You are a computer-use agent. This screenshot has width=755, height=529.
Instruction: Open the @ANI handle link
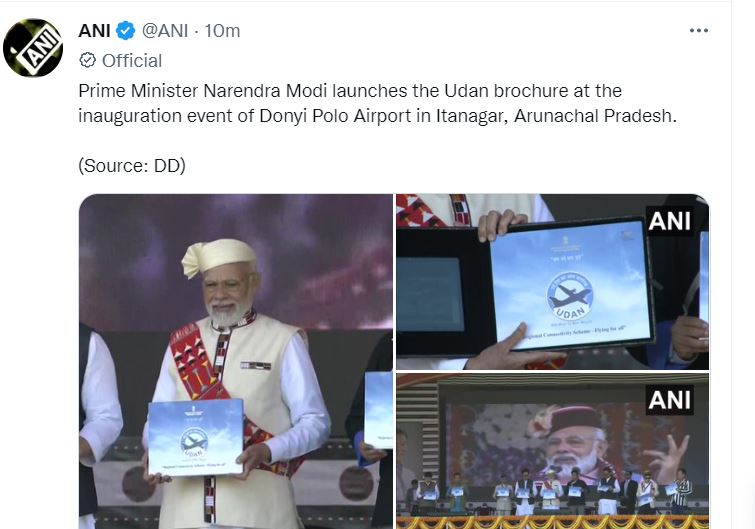(165, 31)
